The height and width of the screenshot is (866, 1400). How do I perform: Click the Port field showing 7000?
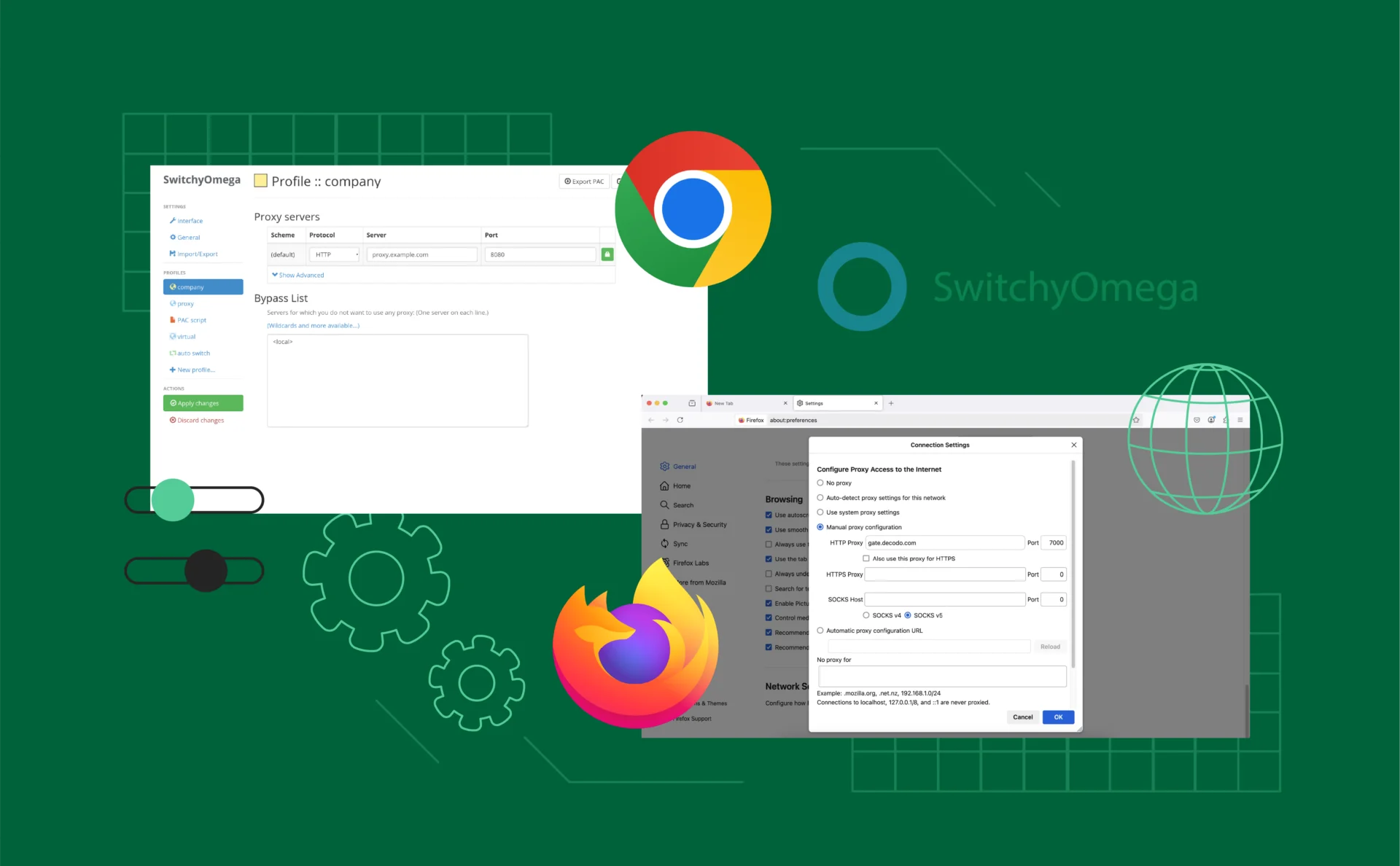click(1054, 543)
